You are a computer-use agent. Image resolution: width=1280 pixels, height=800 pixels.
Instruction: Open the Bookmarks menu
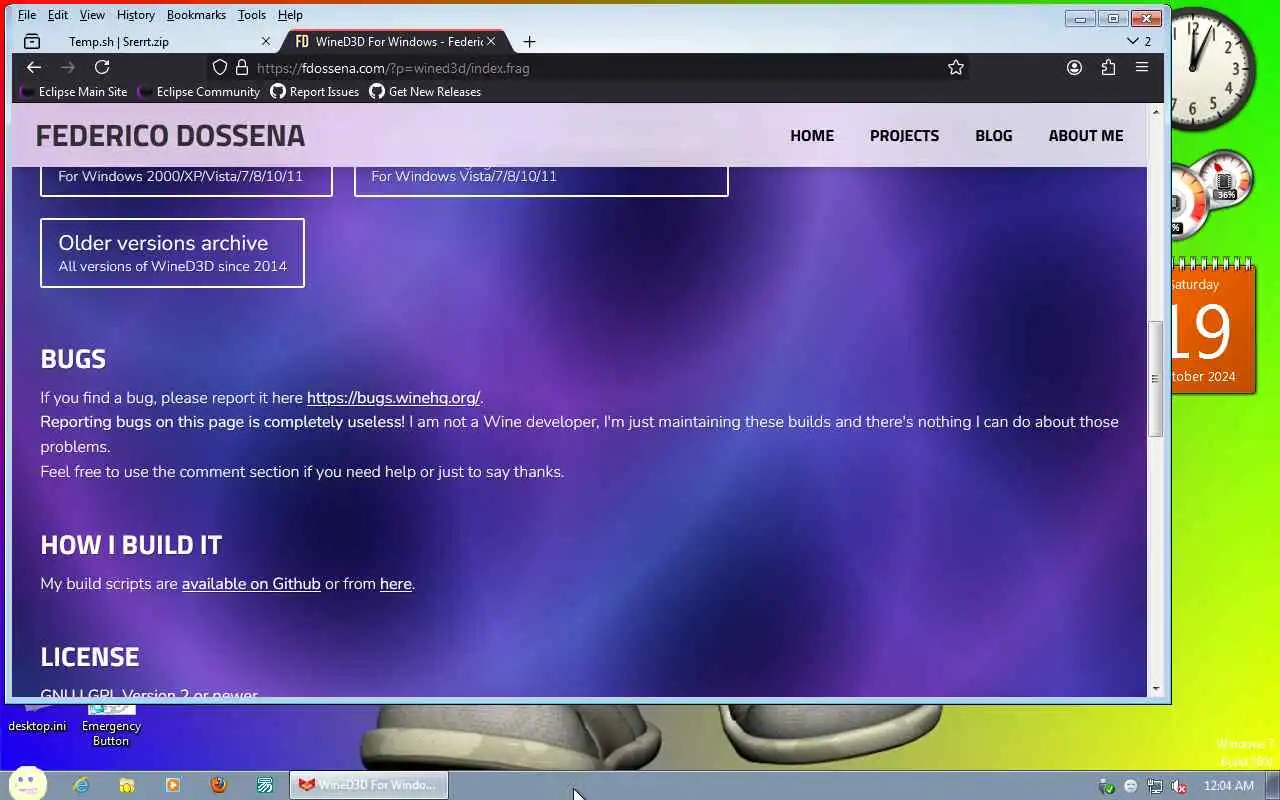(x=196, y=15)
